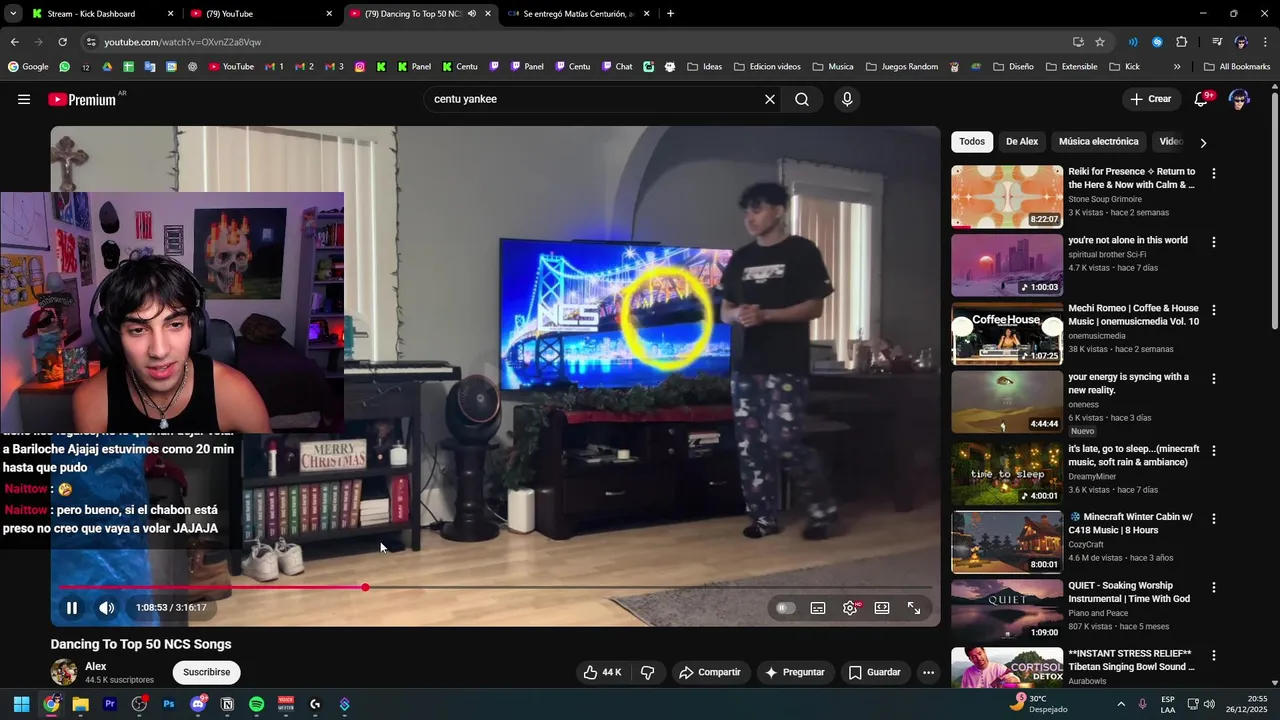Open options for 'Reiki for Presence' video
The image size is (1280, 720).
tap(1214, 173)
